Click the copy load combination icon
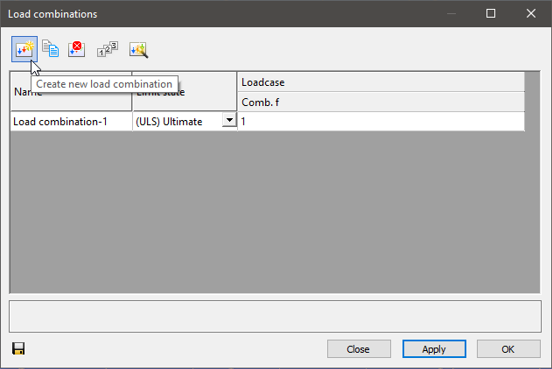The width and height of the screenshot is (552, 369). pos(51,49)
